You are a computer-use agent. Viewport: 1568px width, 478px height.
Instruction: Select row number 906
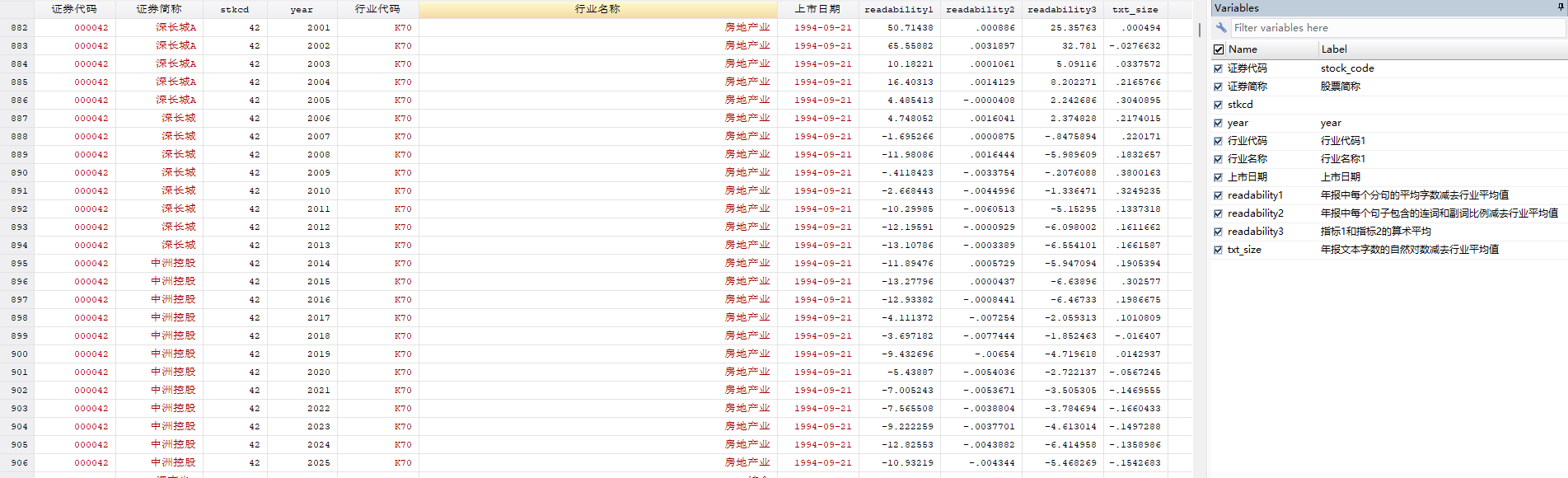[x=19, y=462]
